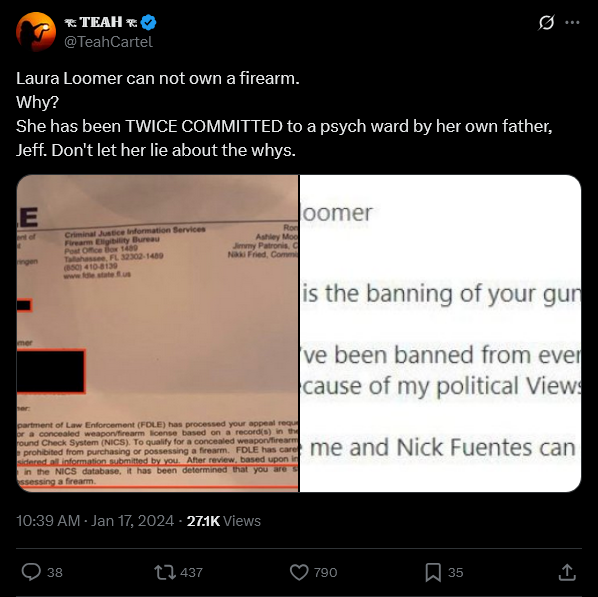View the 27.1K Views analytics
The width and height of the screenshot is (598, 597).
click(x=224, y=521)
